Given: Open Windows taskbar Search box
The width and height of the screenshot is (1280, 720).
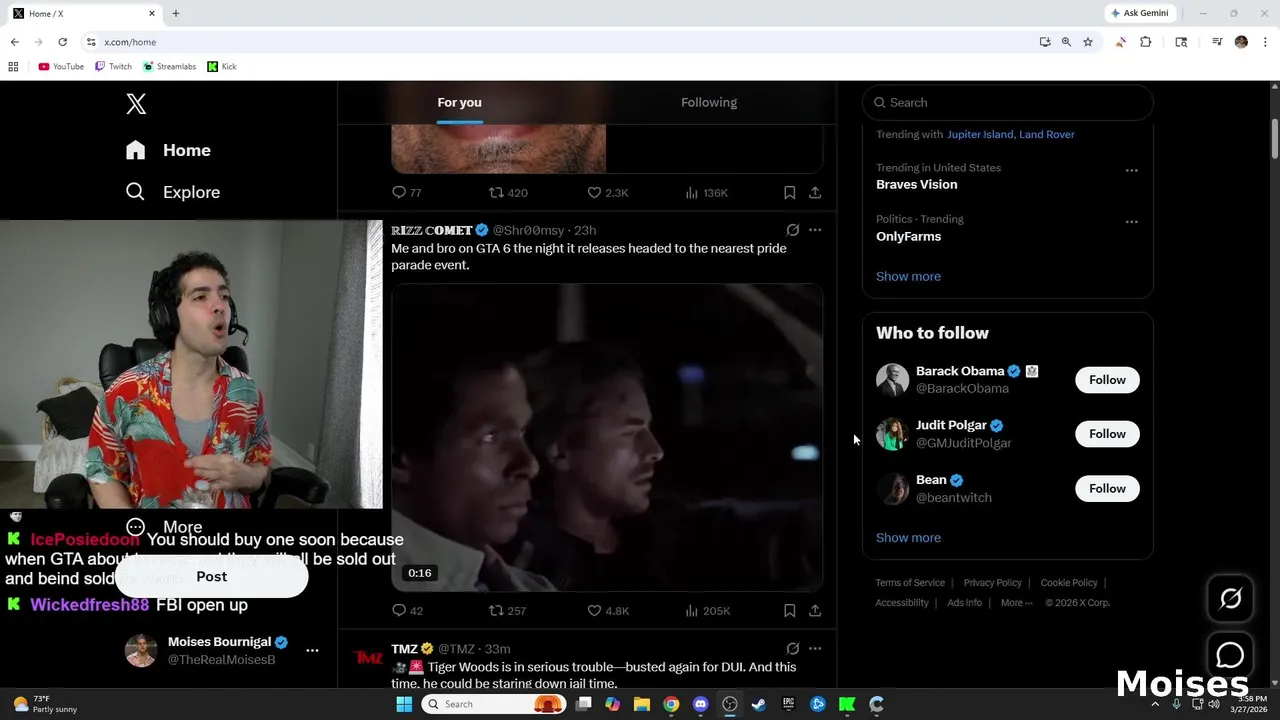Looking at the screenshot, I should click(x=494, y=704).
